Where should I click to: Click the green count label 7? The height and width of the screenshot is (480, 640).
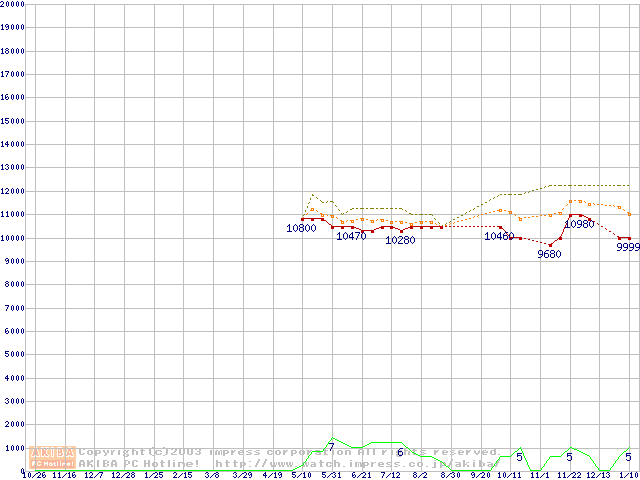point(331,446)
